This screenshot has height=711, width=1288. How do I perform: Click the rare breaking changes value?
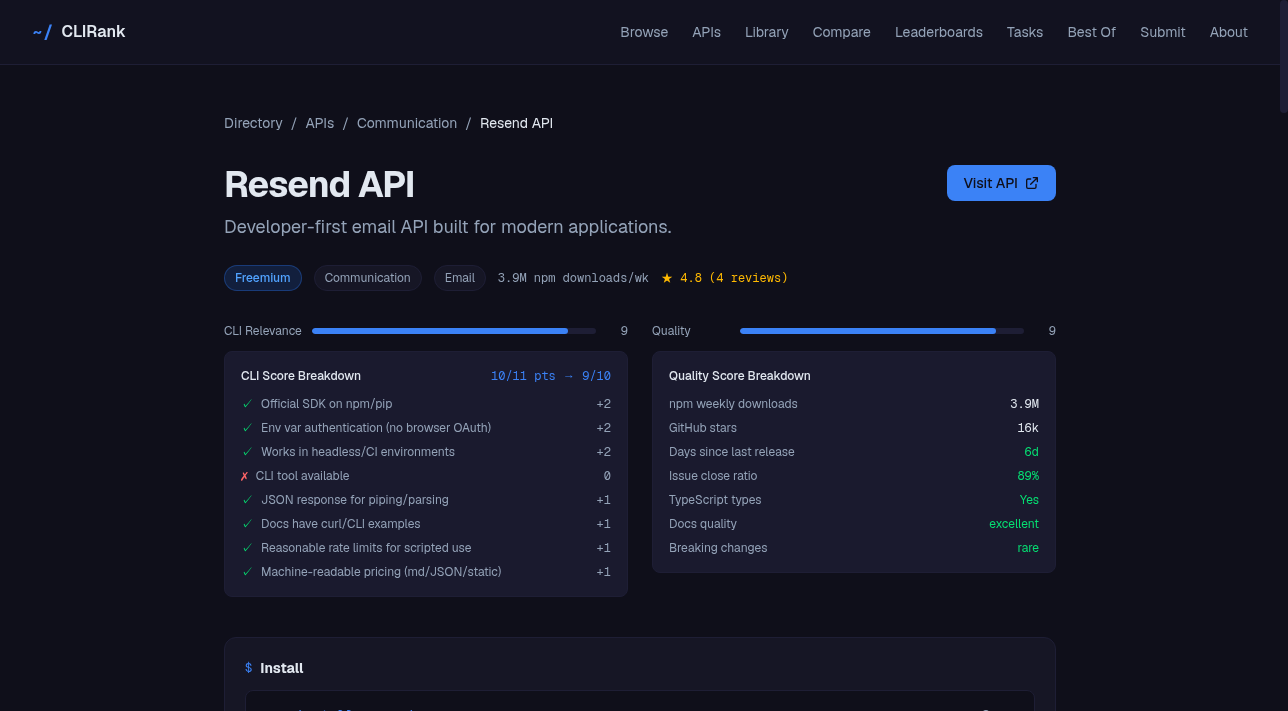tap(1028, 548)
